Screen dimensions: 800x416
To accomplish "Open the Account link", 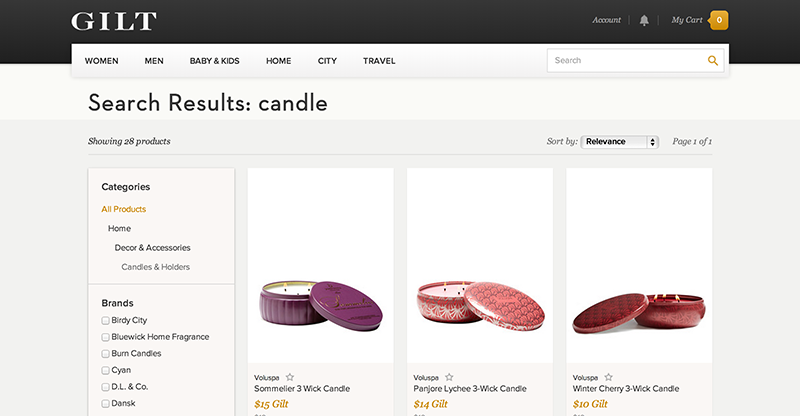I will coord(607,20).
